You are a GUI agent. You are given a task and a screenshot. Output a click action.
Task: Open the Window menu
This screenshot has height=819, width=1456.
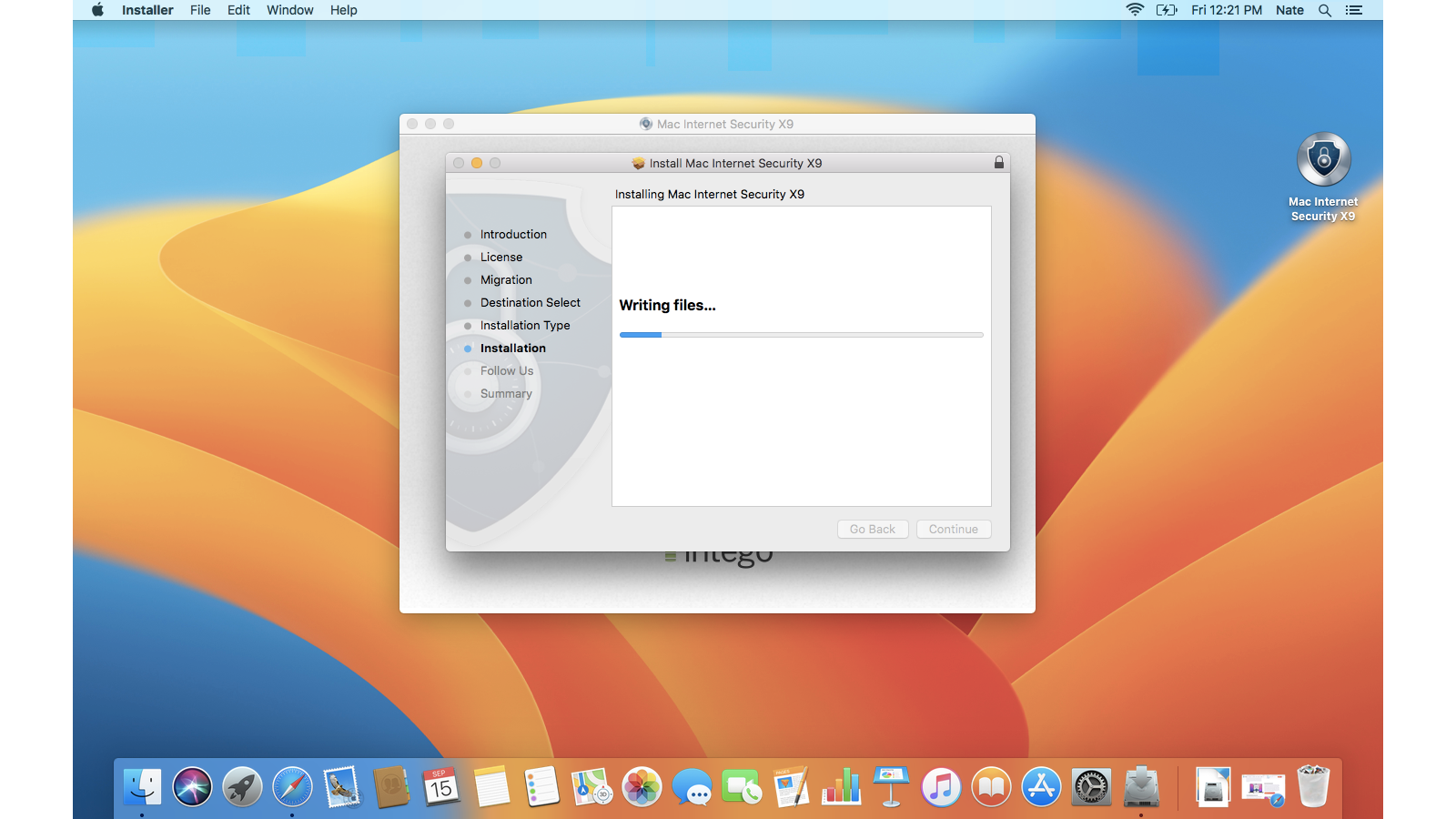290,10
